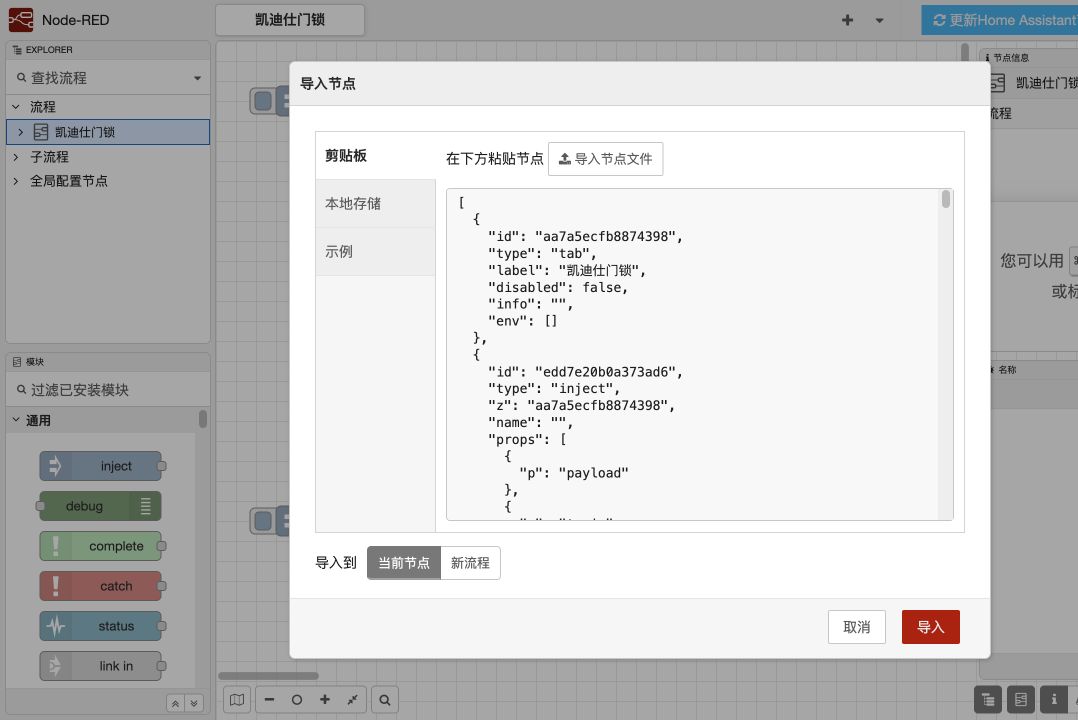Click inside the JSON paste text area
The height and width of the screenshot is (720, 1078).
(x=693, y=354)
